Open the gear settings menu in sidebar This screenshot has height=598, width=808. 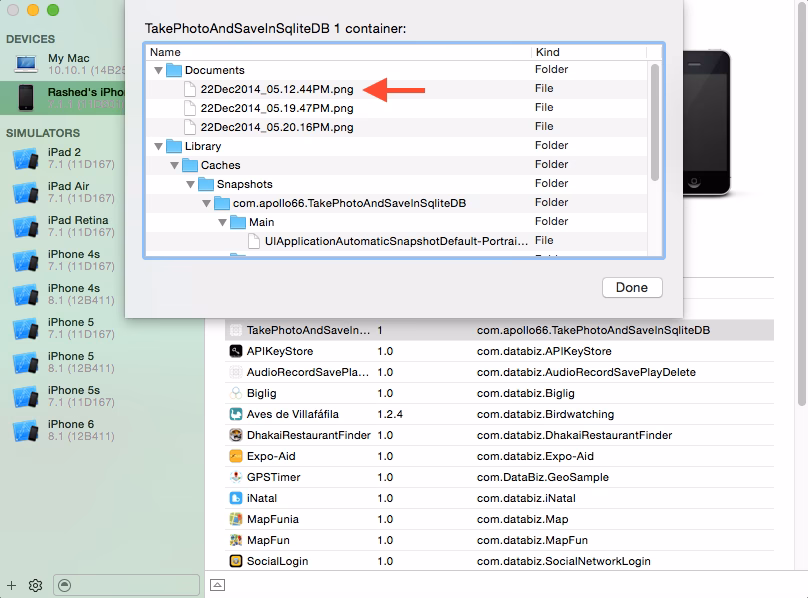coord(35,585)
